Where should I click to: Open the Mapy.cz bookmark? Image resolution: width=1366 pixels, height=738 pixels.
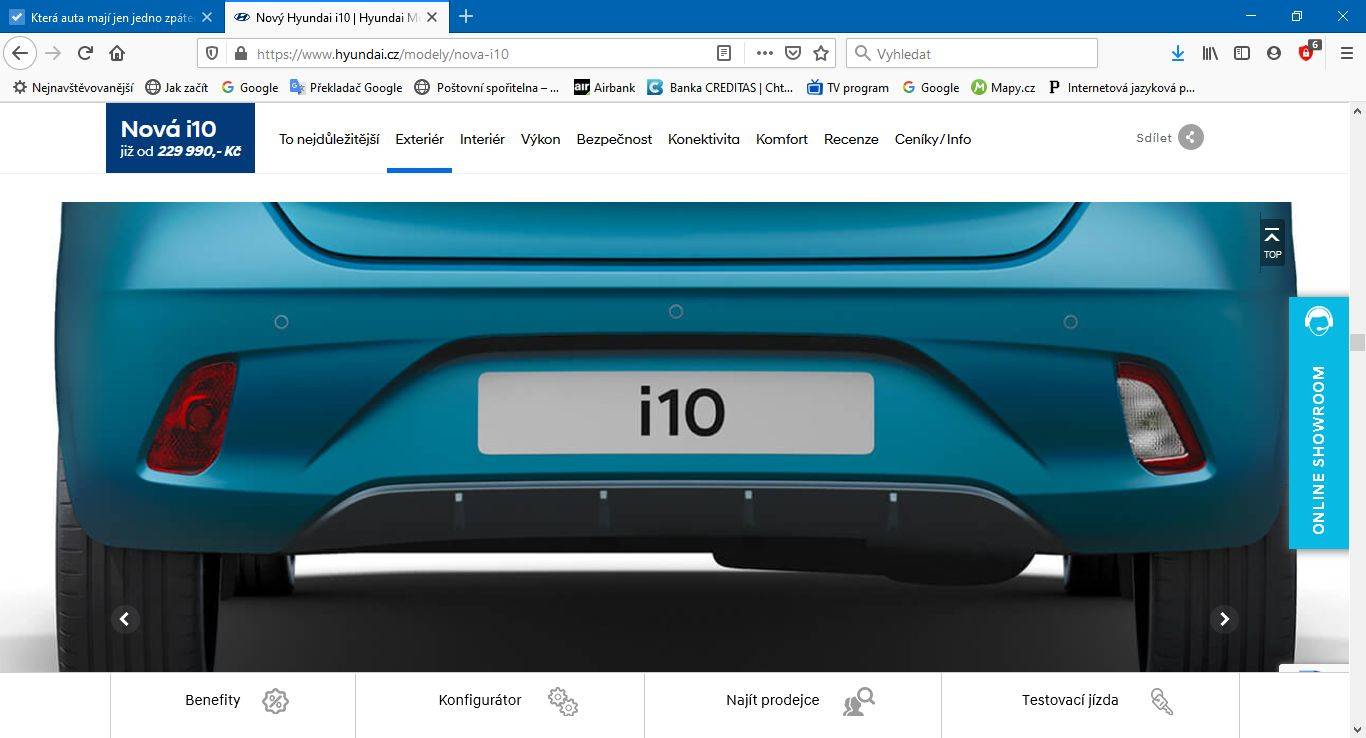coord(1003,87)
